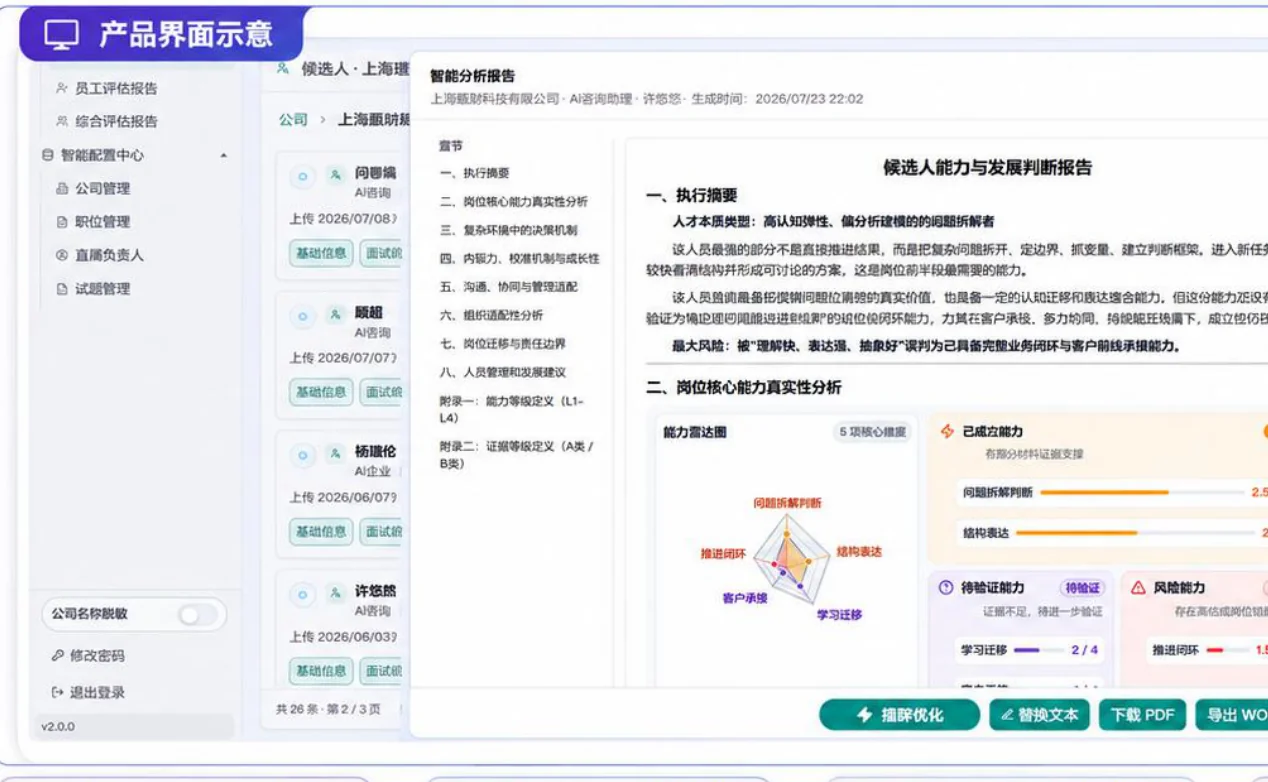This screenshot has width=1268, height=782.
Task: Click the logout arrow icon beside 退出登录
Action: point(58,692)
